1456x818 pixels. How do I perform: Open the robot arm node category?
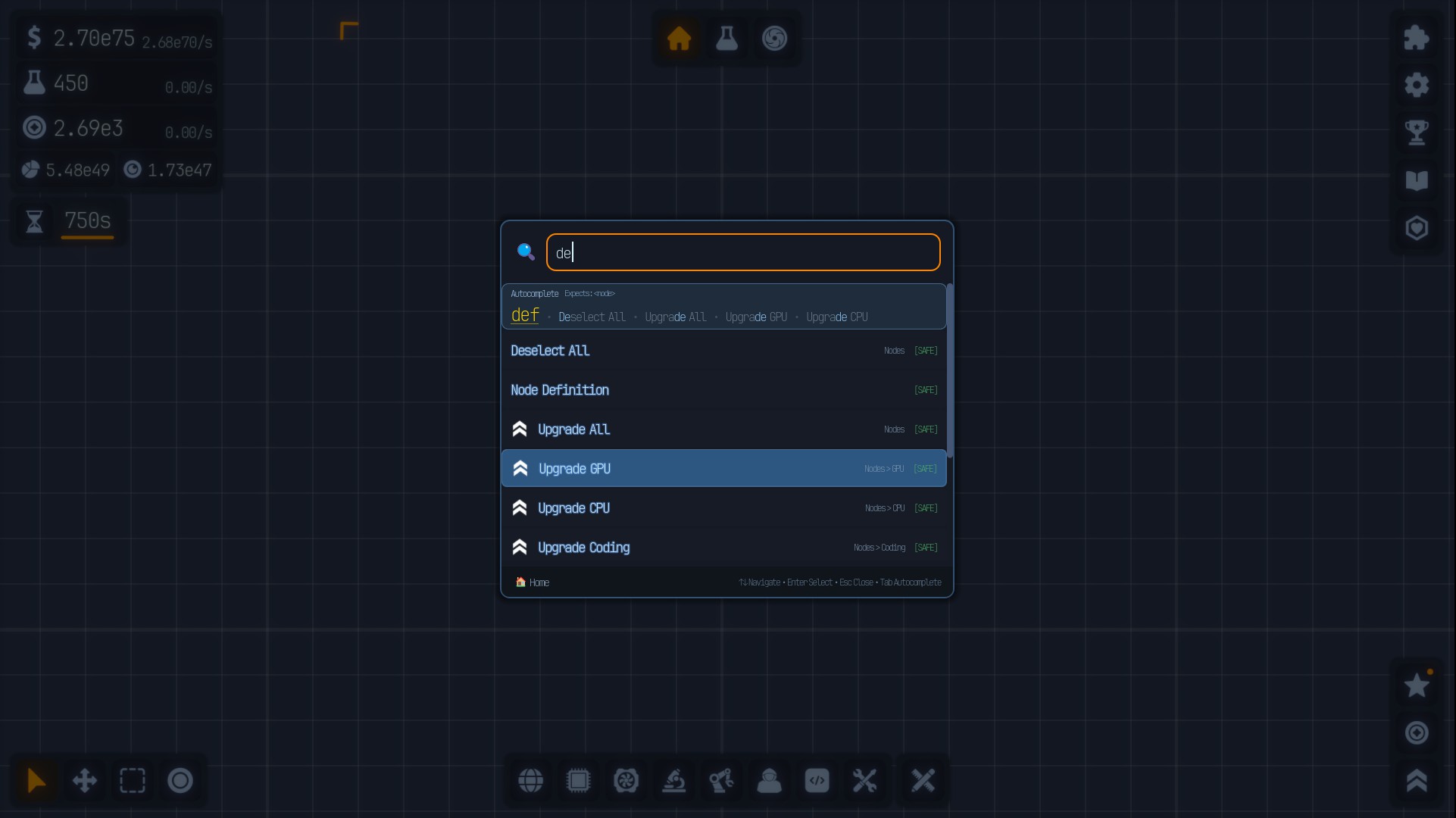click(x=721, y=780)
